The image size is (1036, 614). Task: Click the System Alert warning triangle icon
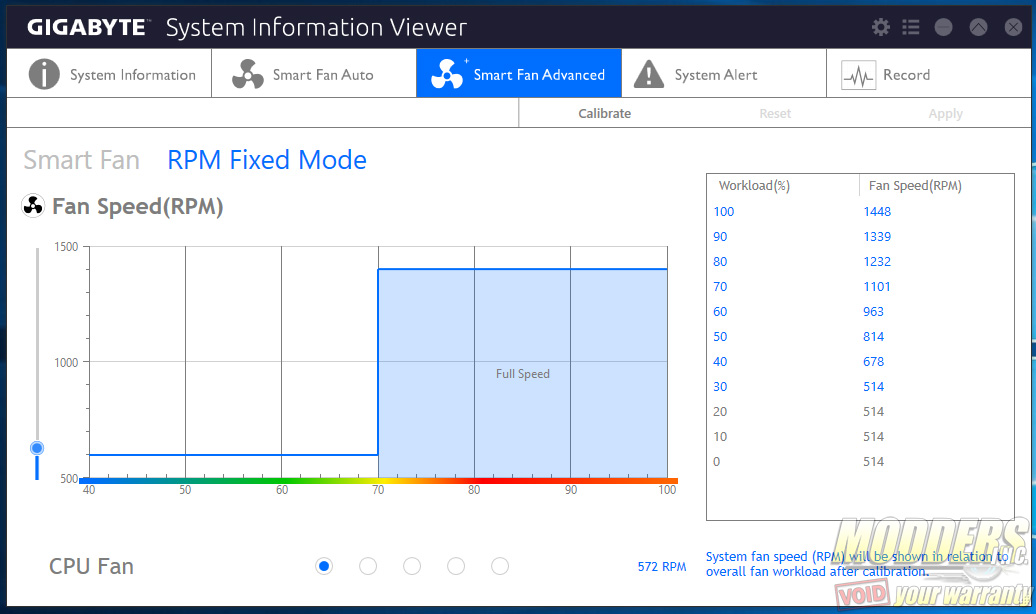(649, 74)
